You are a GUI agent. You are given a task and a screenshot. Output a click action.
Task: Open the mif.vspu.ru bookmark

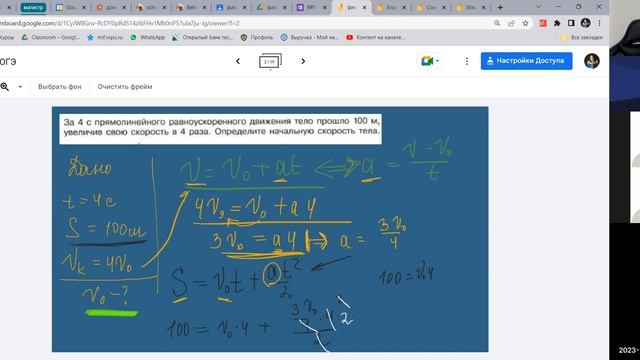point(105,37)
